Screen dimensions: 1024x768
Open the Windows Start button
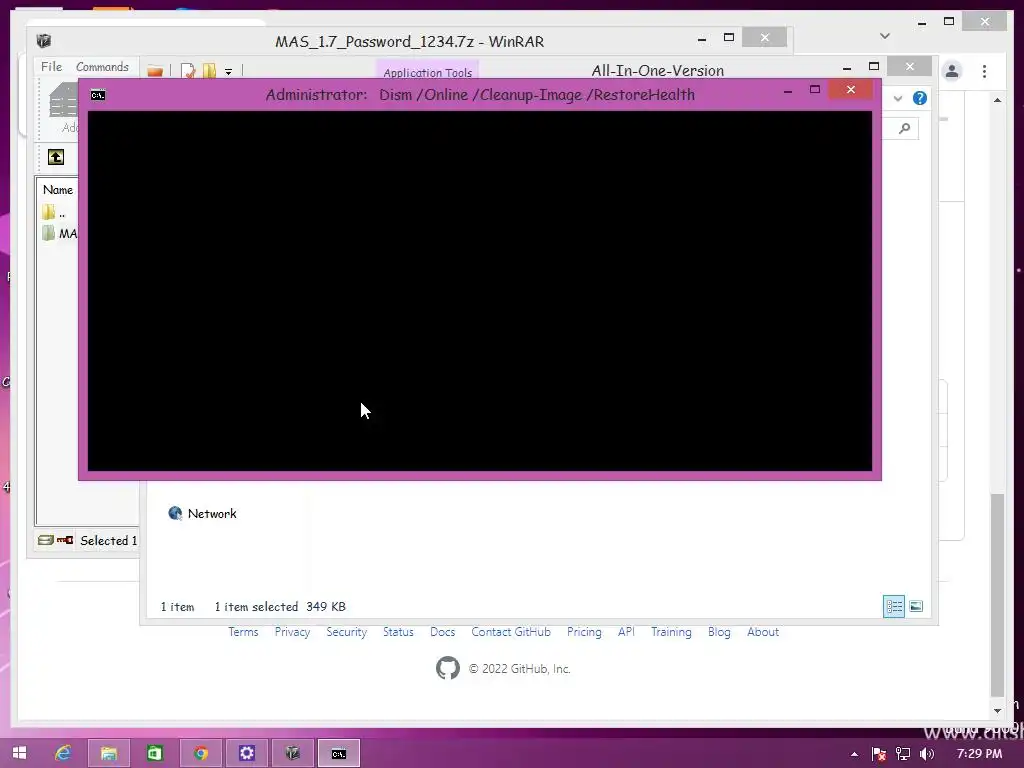[x=20, y=753]
